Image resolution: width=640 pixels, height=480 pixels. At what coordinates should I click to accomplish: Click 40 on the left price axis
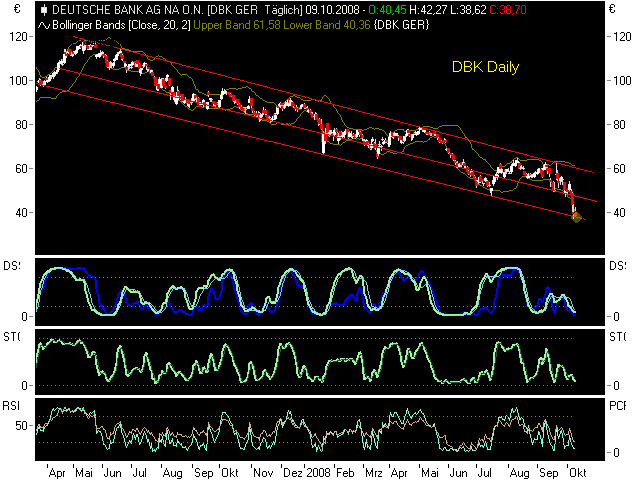tap(21, 213)
